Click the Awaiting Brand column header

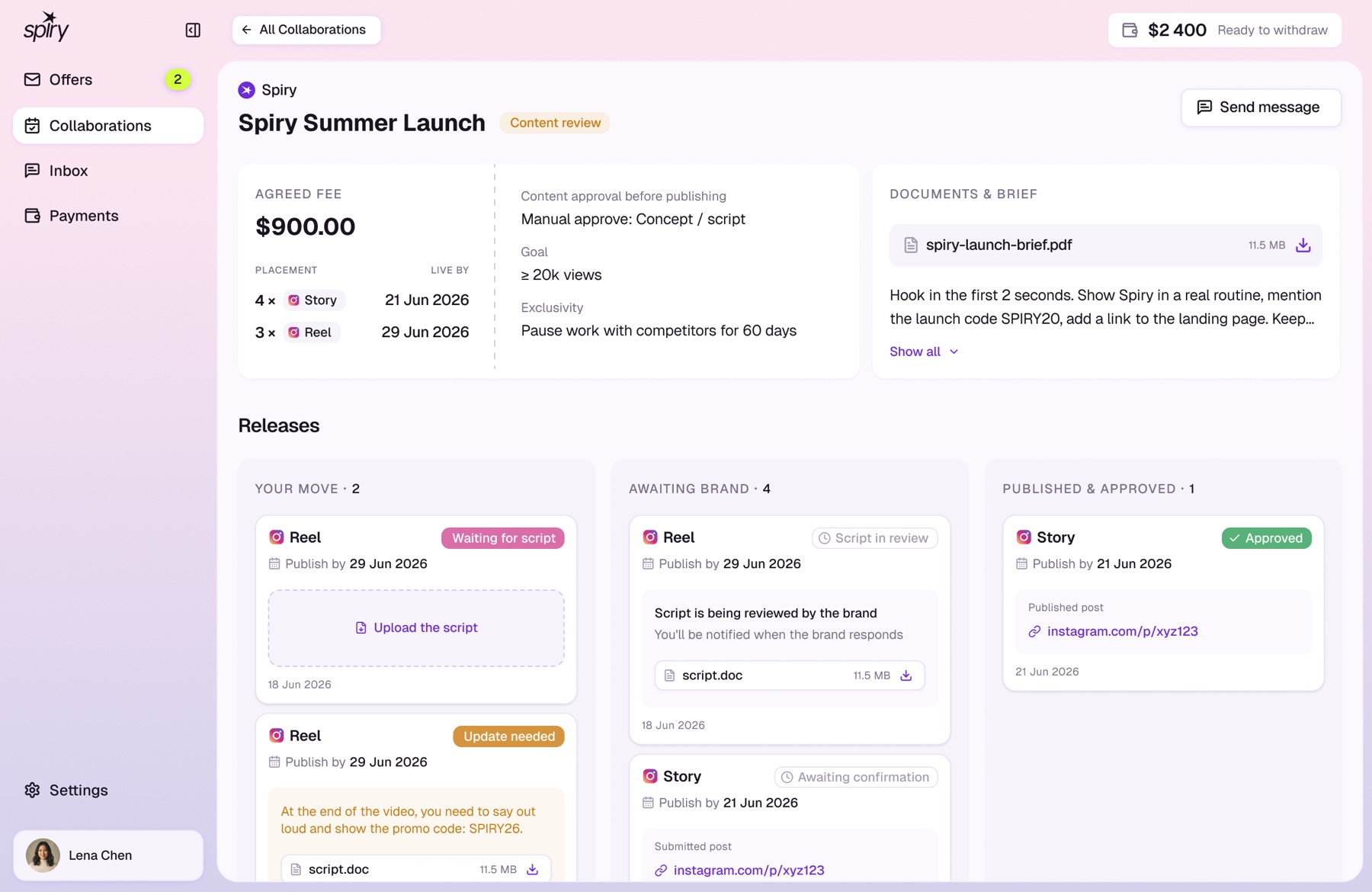tap(700, 489)
